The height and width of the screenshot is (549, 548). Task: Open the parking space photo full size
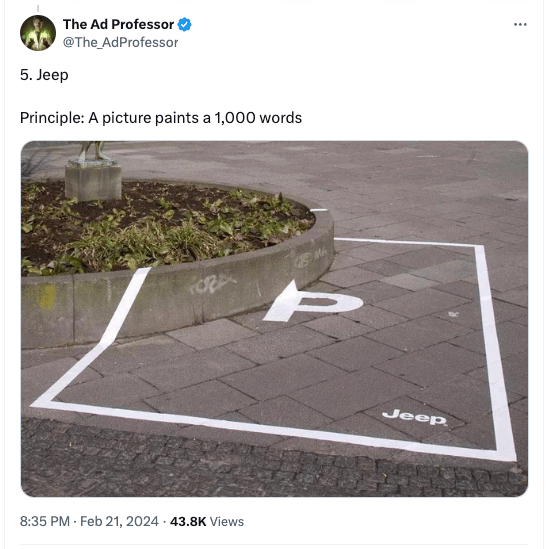(274, 319)
